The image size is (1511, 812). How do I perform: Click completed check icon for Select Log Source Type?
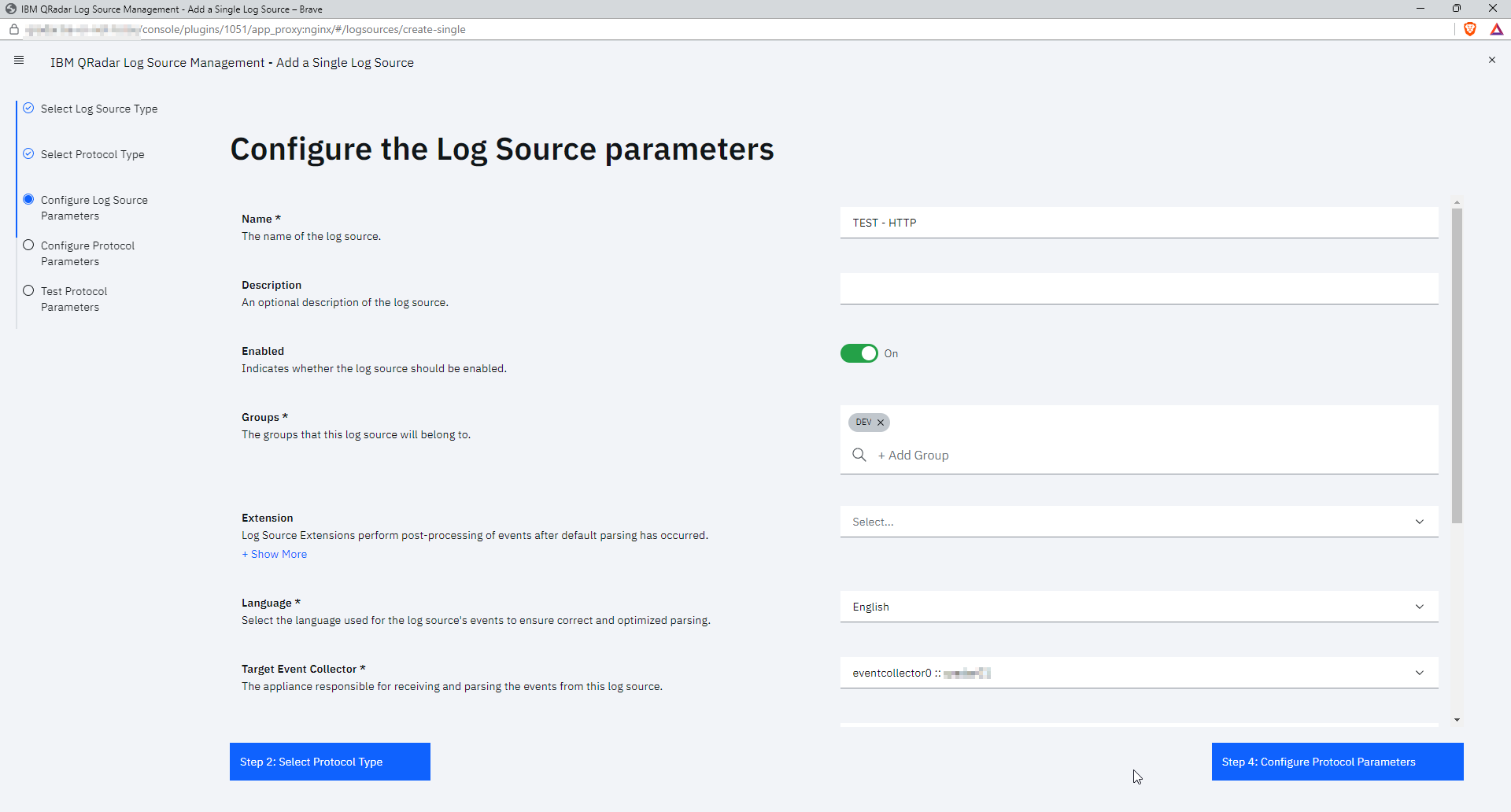point(28,108)
